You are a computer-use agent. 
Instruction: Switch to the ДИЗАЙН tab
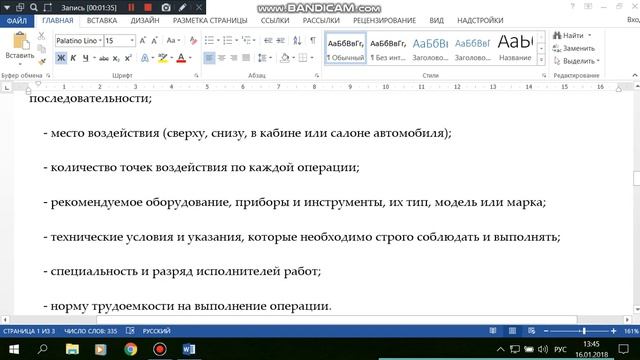click(x=145, y=20)
